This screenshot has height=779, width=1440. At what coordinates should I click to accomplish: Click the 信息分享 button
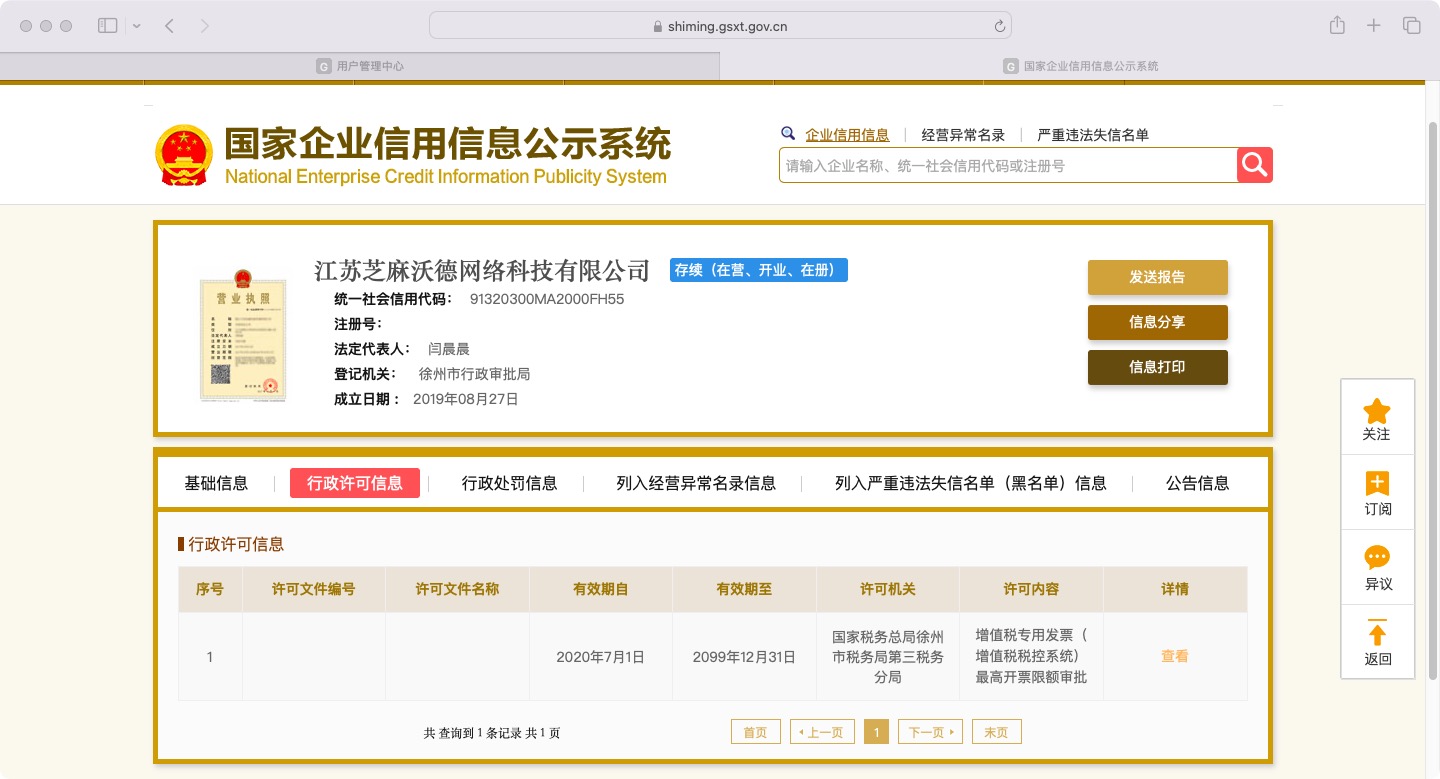coord(1158,322)
